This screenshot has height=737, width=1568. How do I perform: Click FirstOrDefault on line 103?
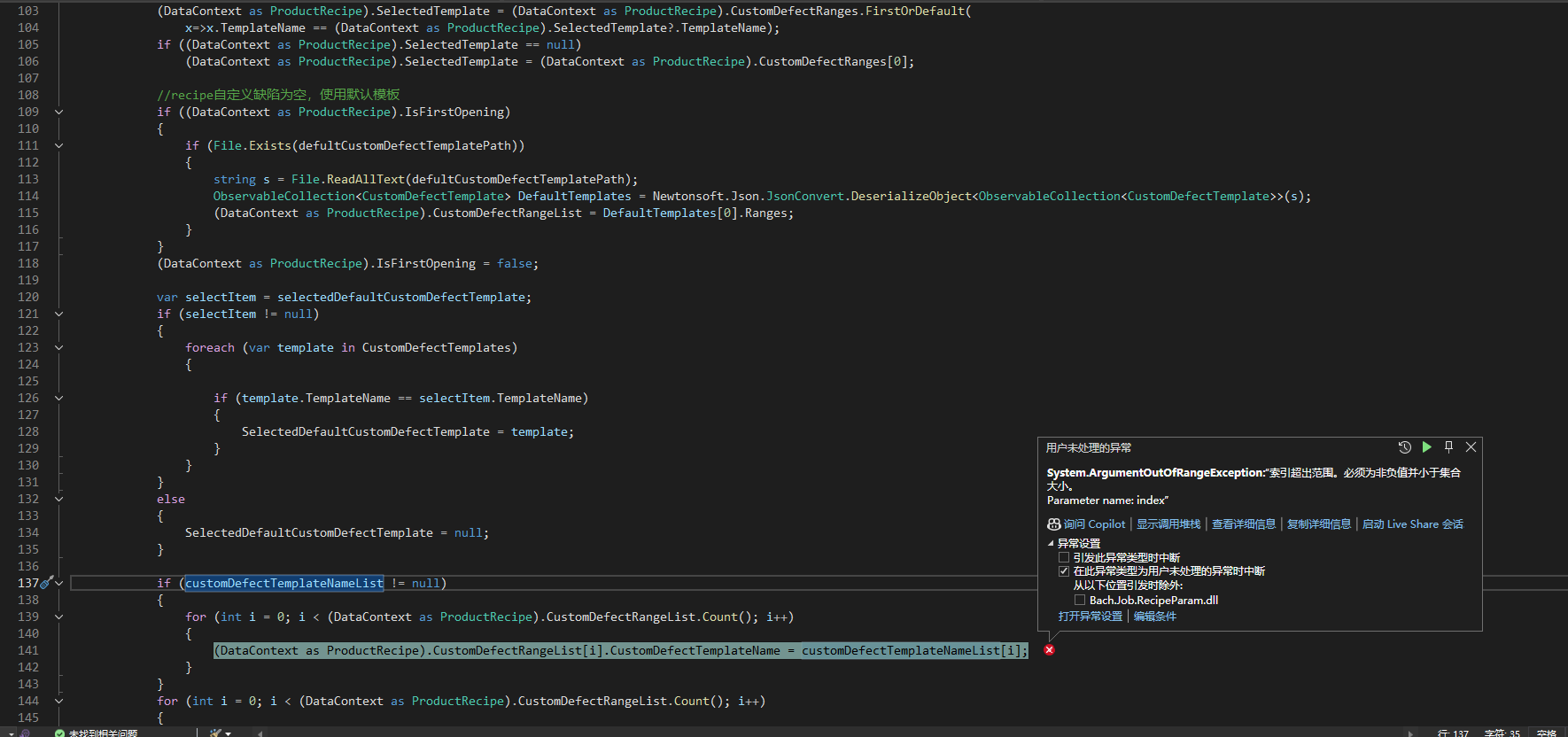click(x=914, y=11)
